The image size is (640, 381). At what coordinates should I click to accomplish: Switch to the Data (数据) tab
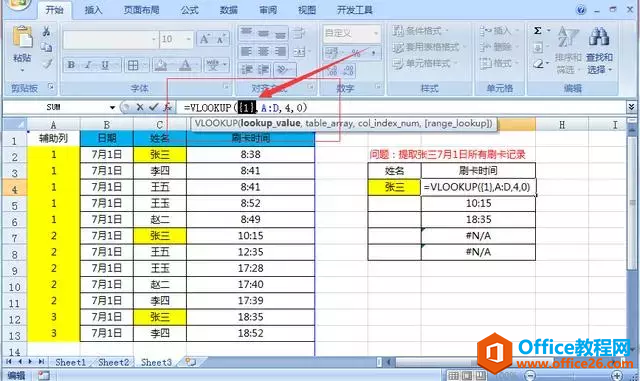point(229,10)
